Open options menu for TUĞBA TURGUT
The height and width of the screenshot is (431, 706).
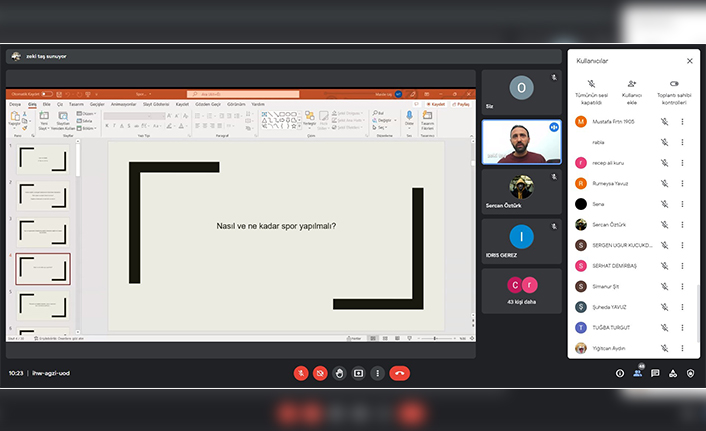[683, 327]
